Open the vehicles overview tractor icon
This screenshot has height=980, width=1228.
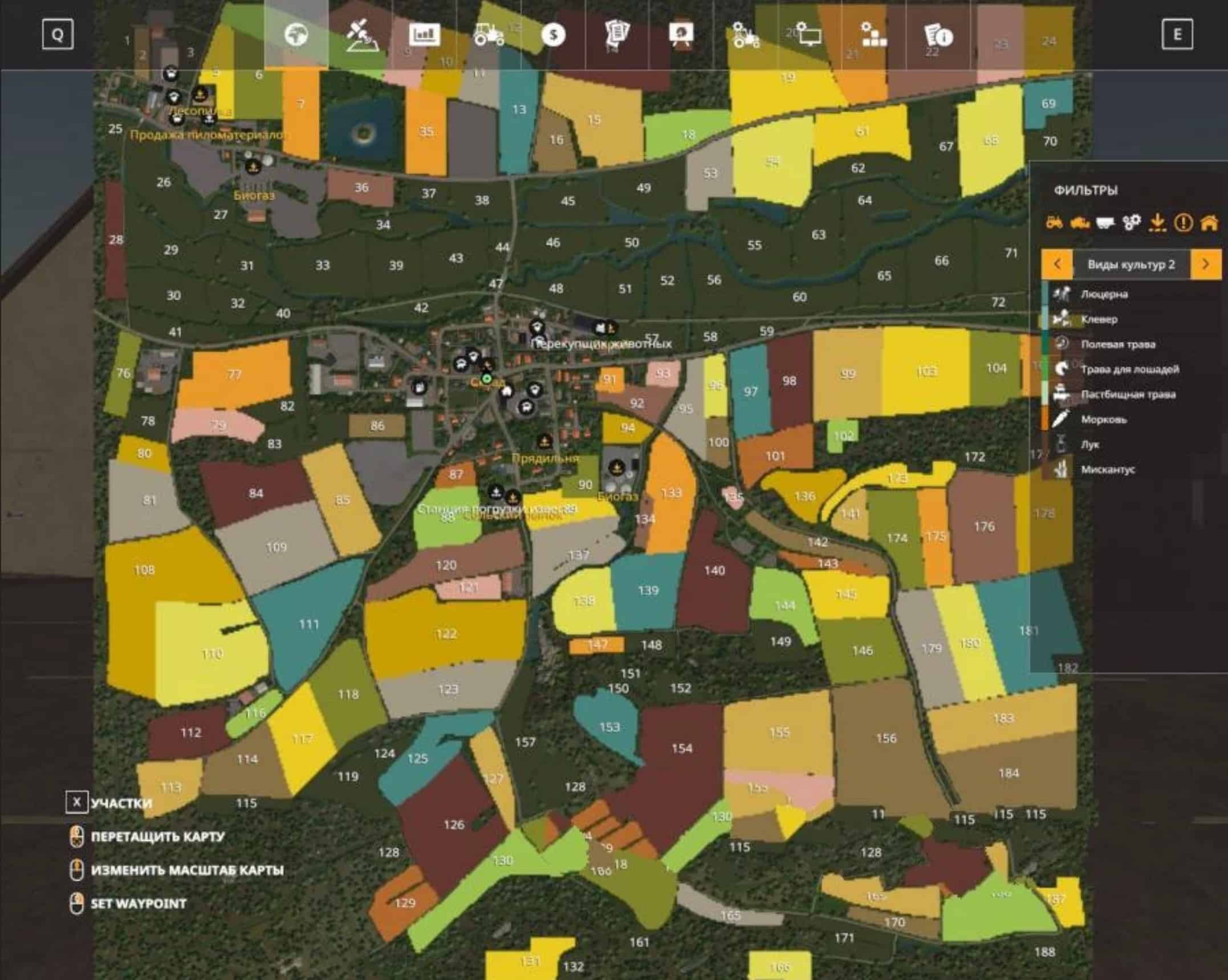(489, 35)
